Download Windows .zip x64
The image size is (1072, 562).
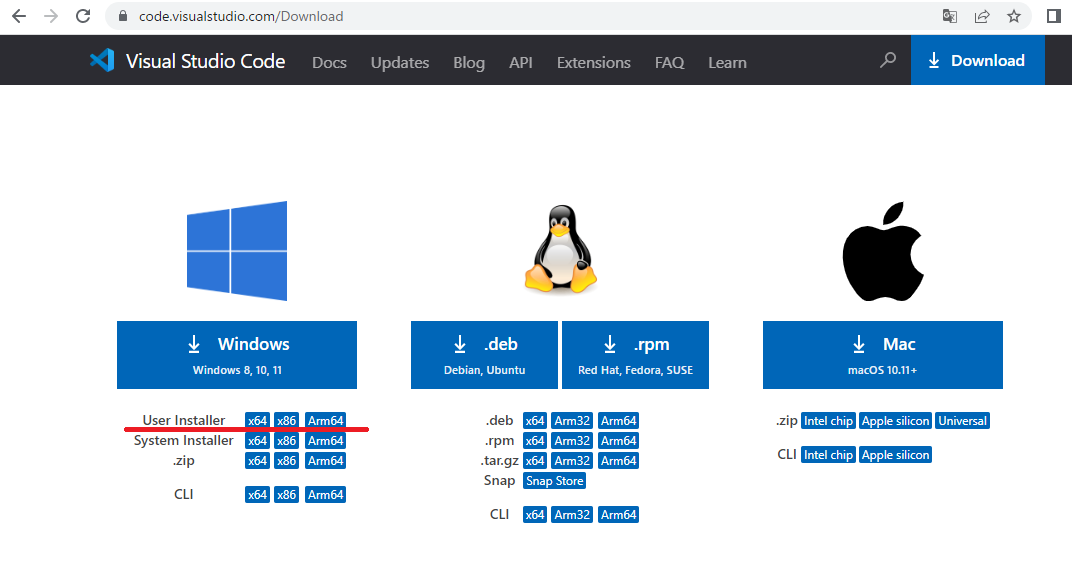pos(257,461)
